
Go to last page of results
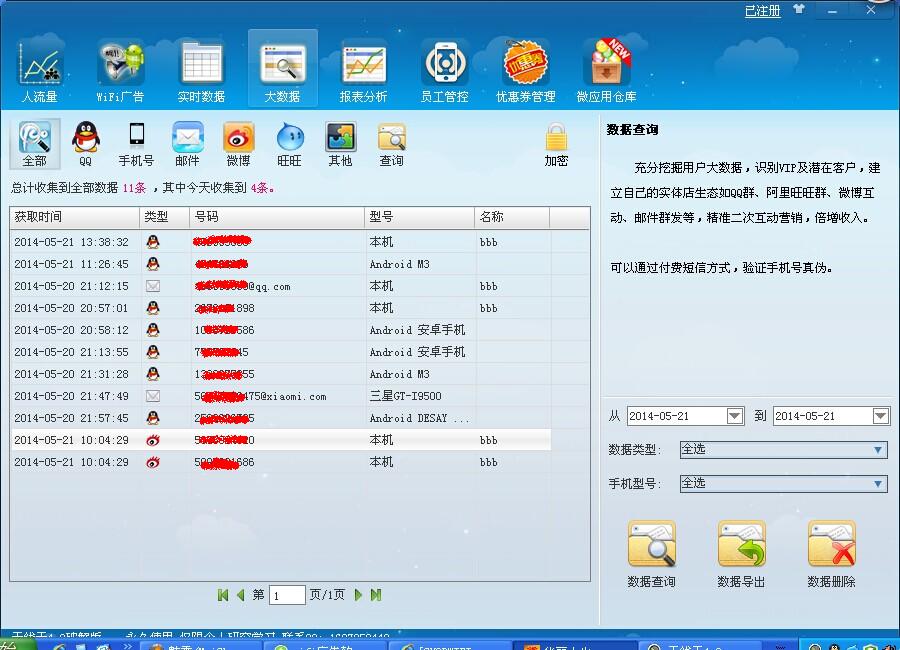tap(376, 595)
